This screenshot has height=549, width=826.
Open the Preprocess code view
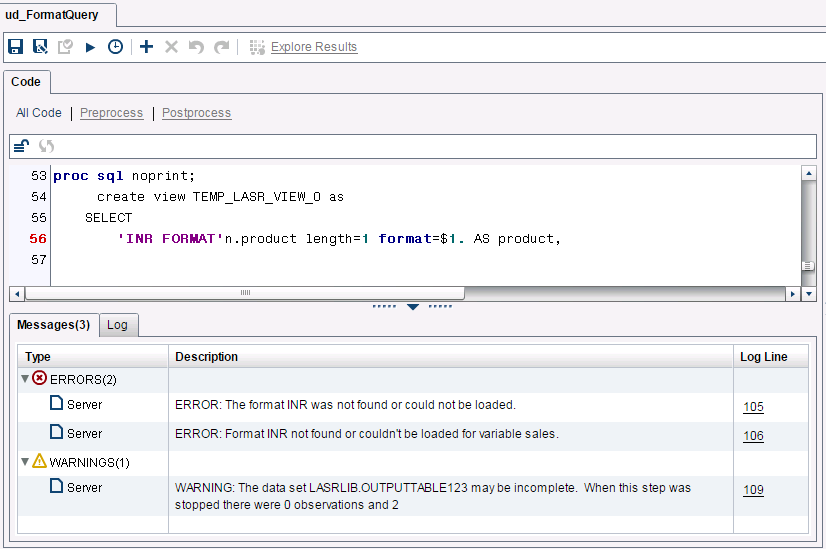(x=111, y=113)
